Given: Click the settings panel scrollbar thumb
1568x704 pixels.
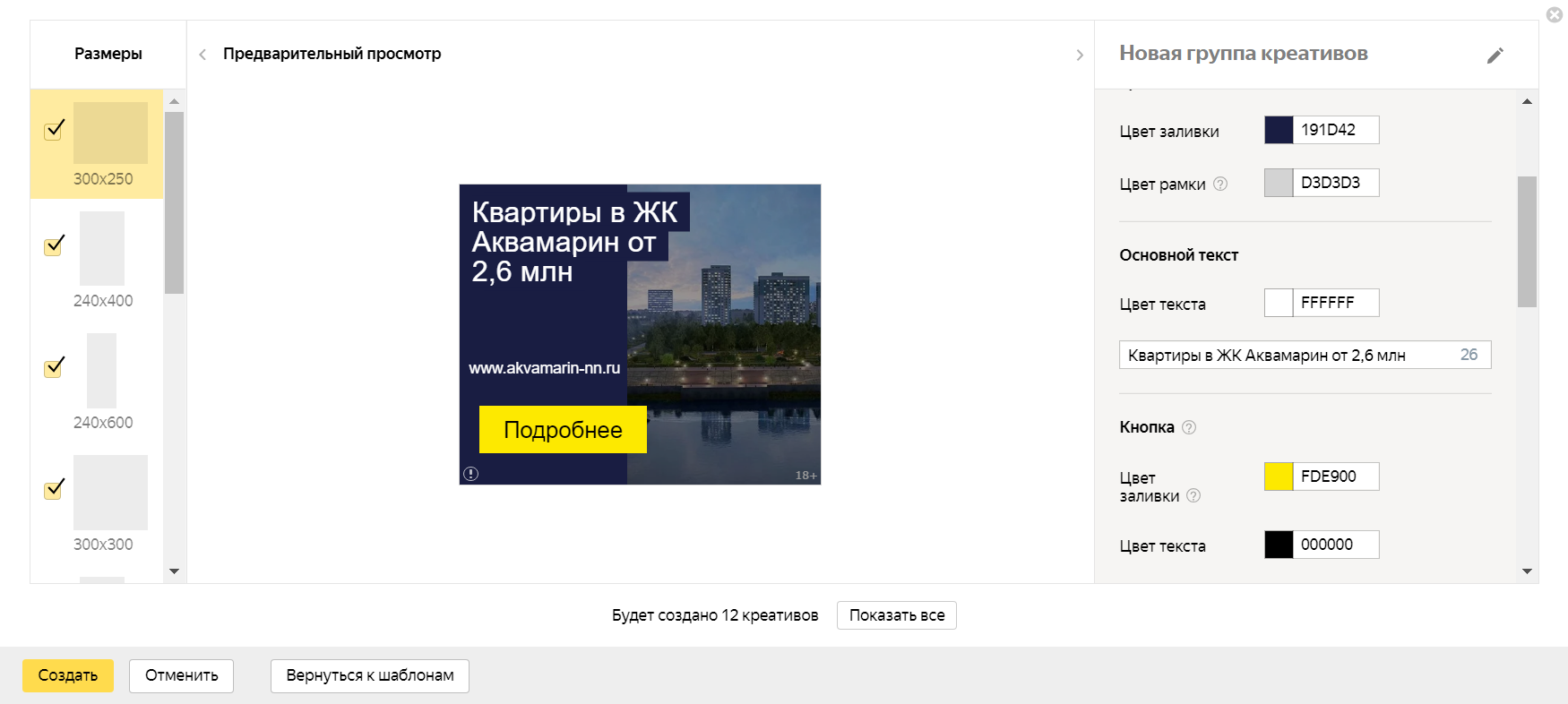Looking at the screenshot, I should pos(1527,242).
